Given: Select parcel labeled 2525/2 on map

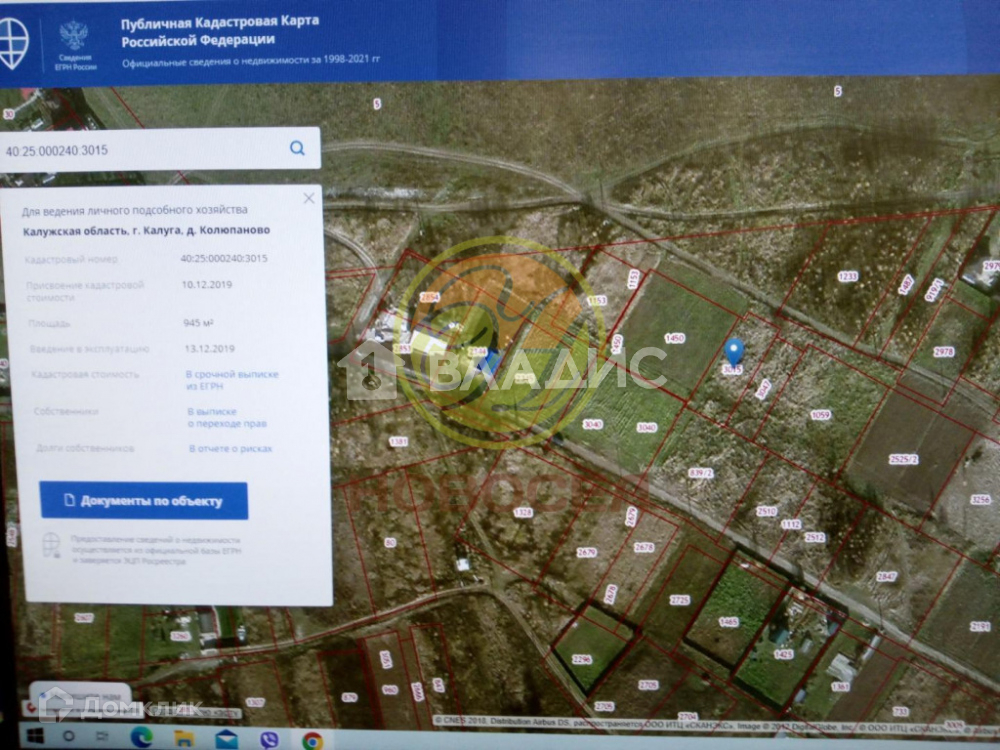Looking at the screenshot, I should tap(903, 460).
